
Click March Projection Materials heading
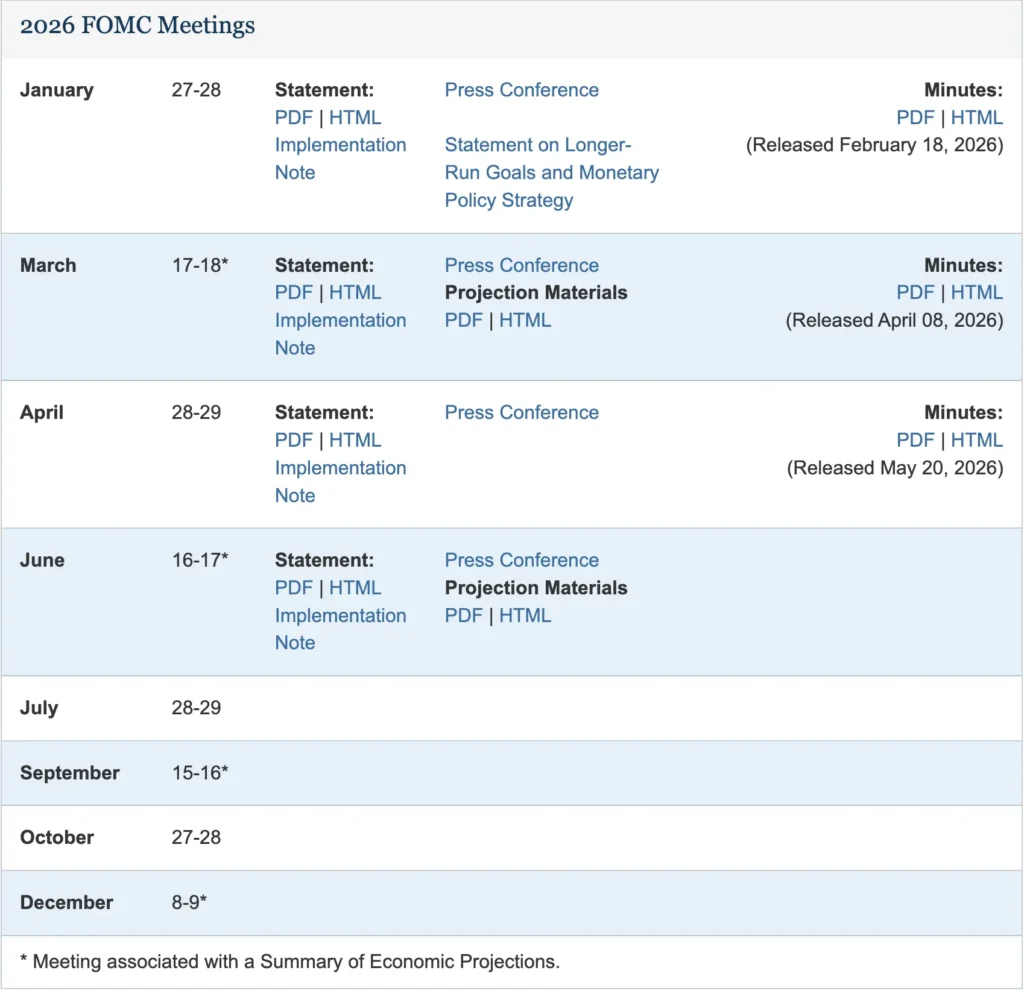(536, 293)
